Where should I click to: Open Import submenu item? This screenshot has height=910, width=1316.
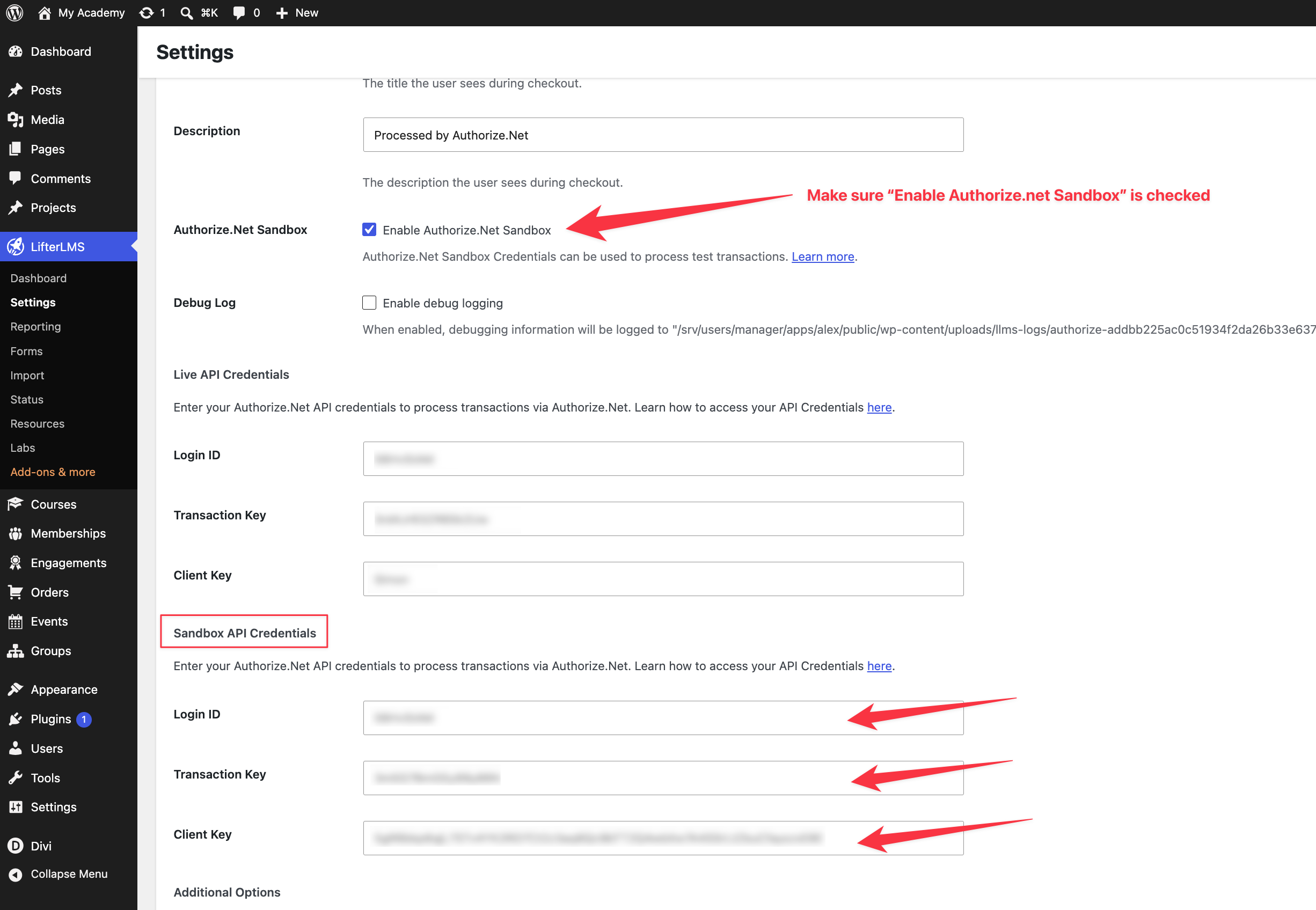click(x=27, y=375)
